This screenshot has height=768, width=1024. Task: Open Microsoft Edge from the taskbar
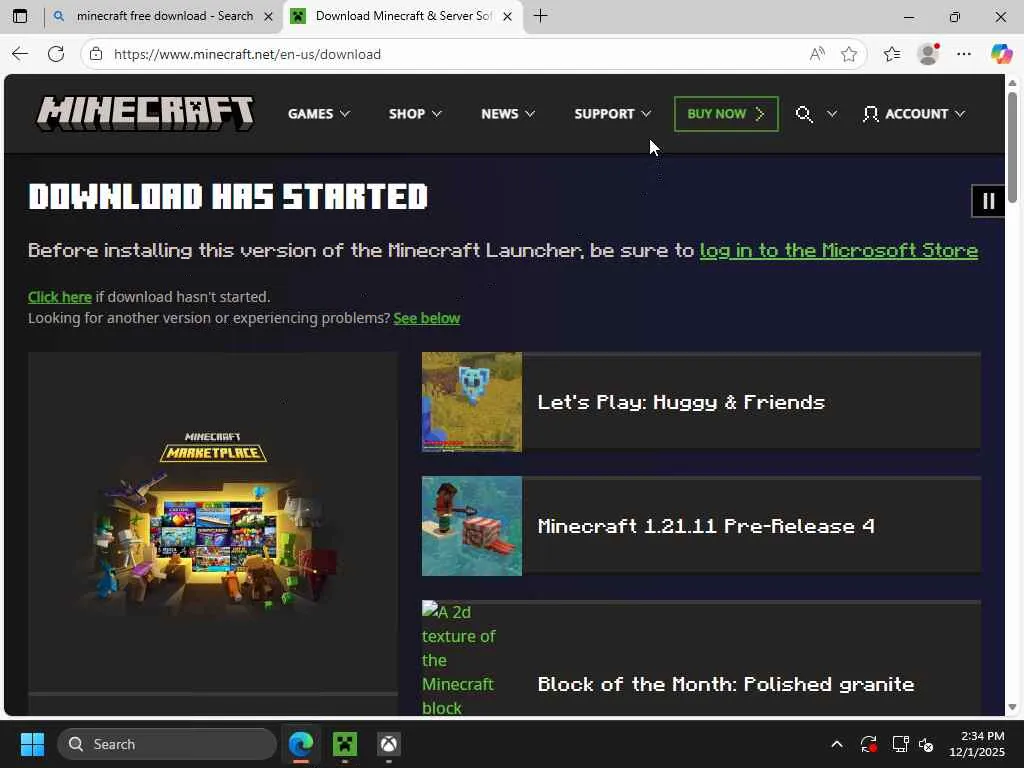click(301, 744)
